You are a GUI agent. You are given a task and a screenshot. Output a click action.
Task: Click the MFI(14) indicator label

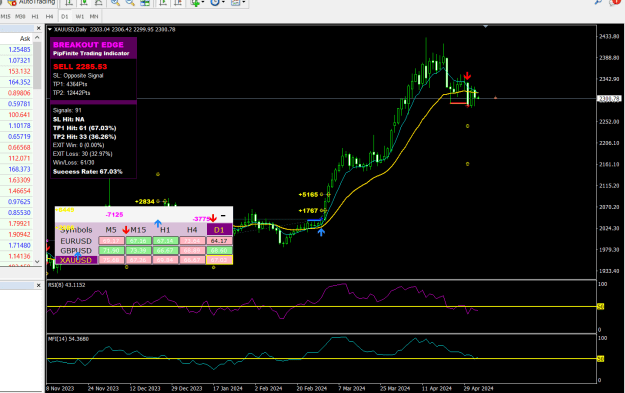coord(68,339)
